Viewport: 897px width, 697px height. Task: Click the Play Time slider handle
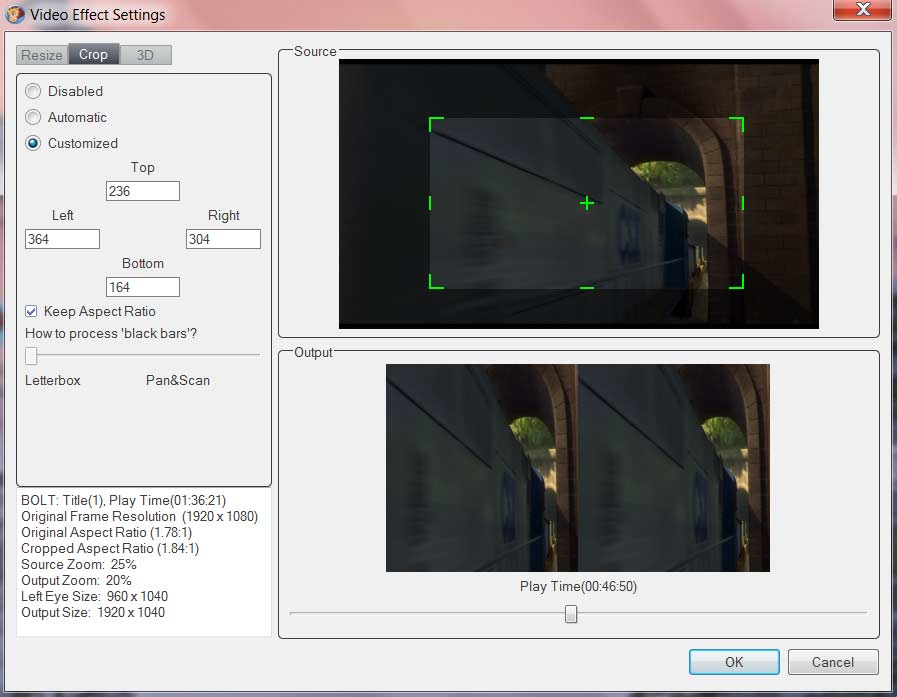pos(571,614)
